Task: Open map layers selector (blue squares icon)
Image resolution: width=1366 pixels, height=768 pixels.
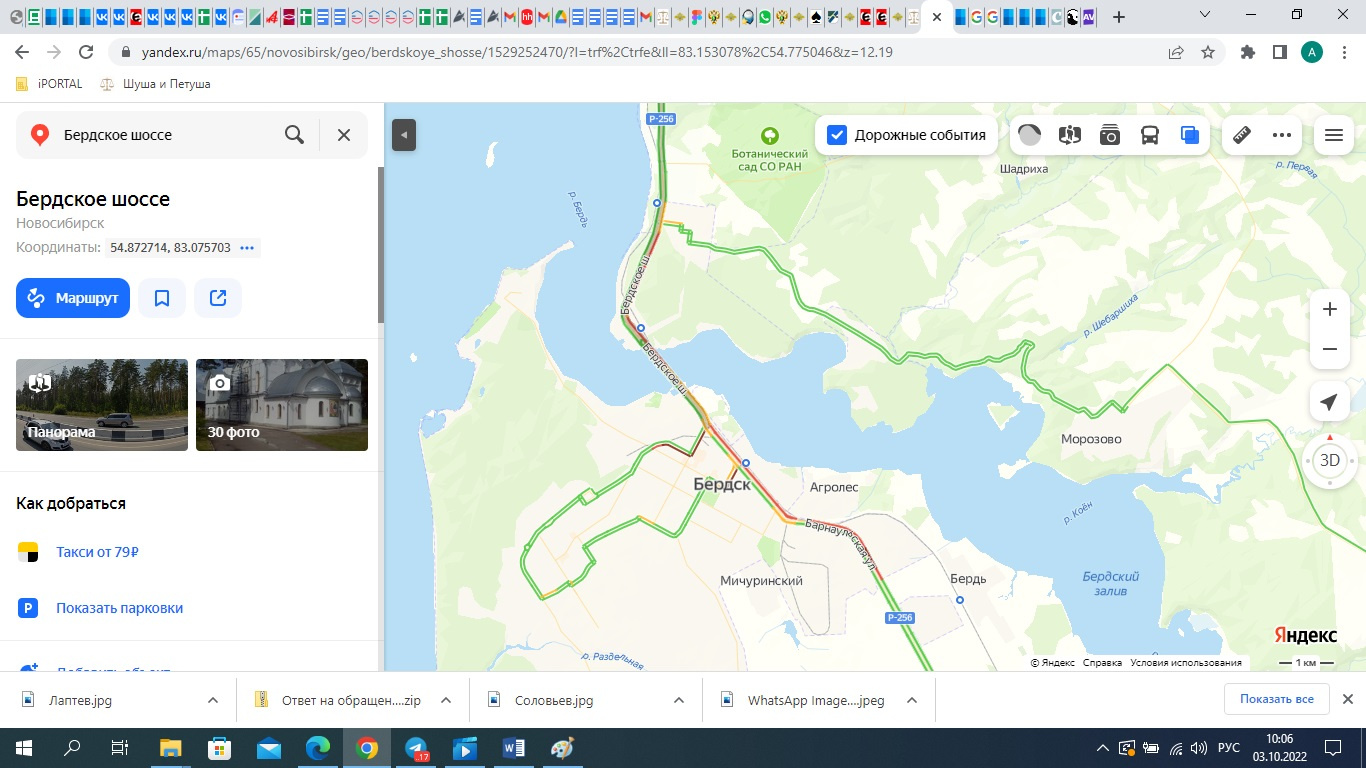Action: pos(1190,135)
